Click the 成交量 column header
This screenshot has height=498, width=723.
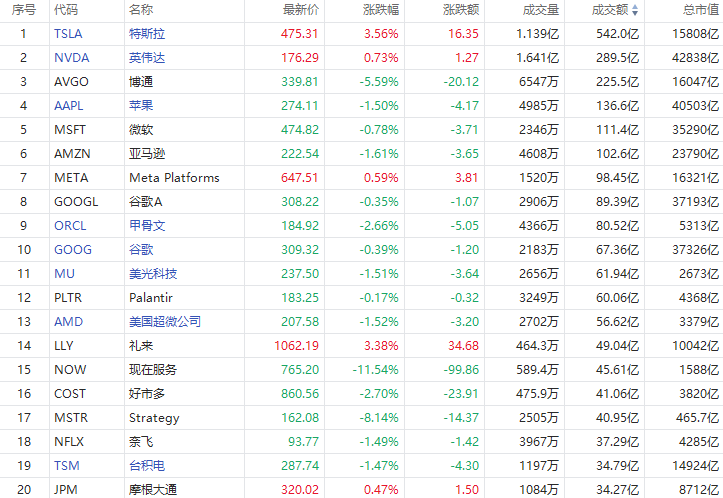point(541,9)
